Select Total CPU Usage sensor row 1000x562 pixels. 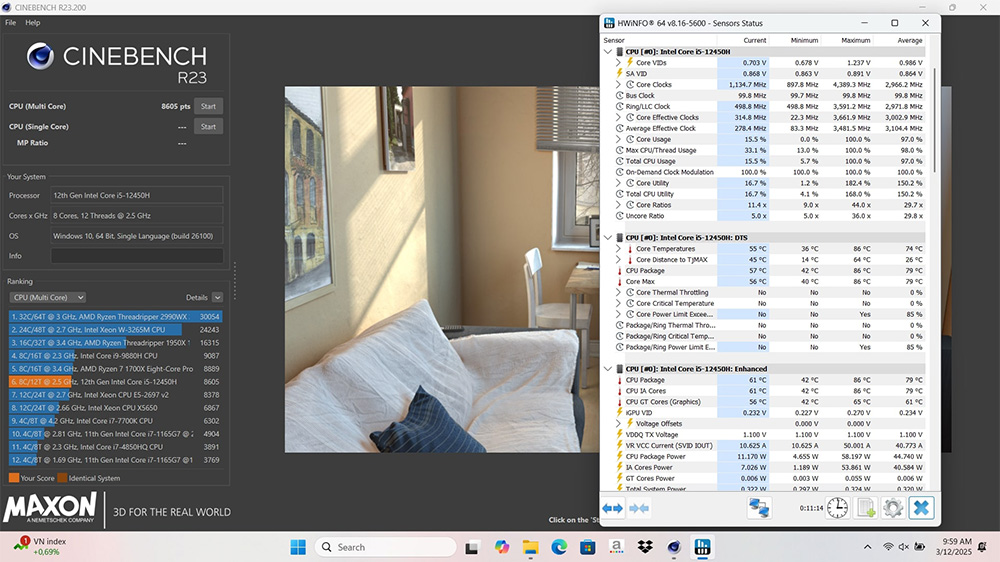coord(769,161)
